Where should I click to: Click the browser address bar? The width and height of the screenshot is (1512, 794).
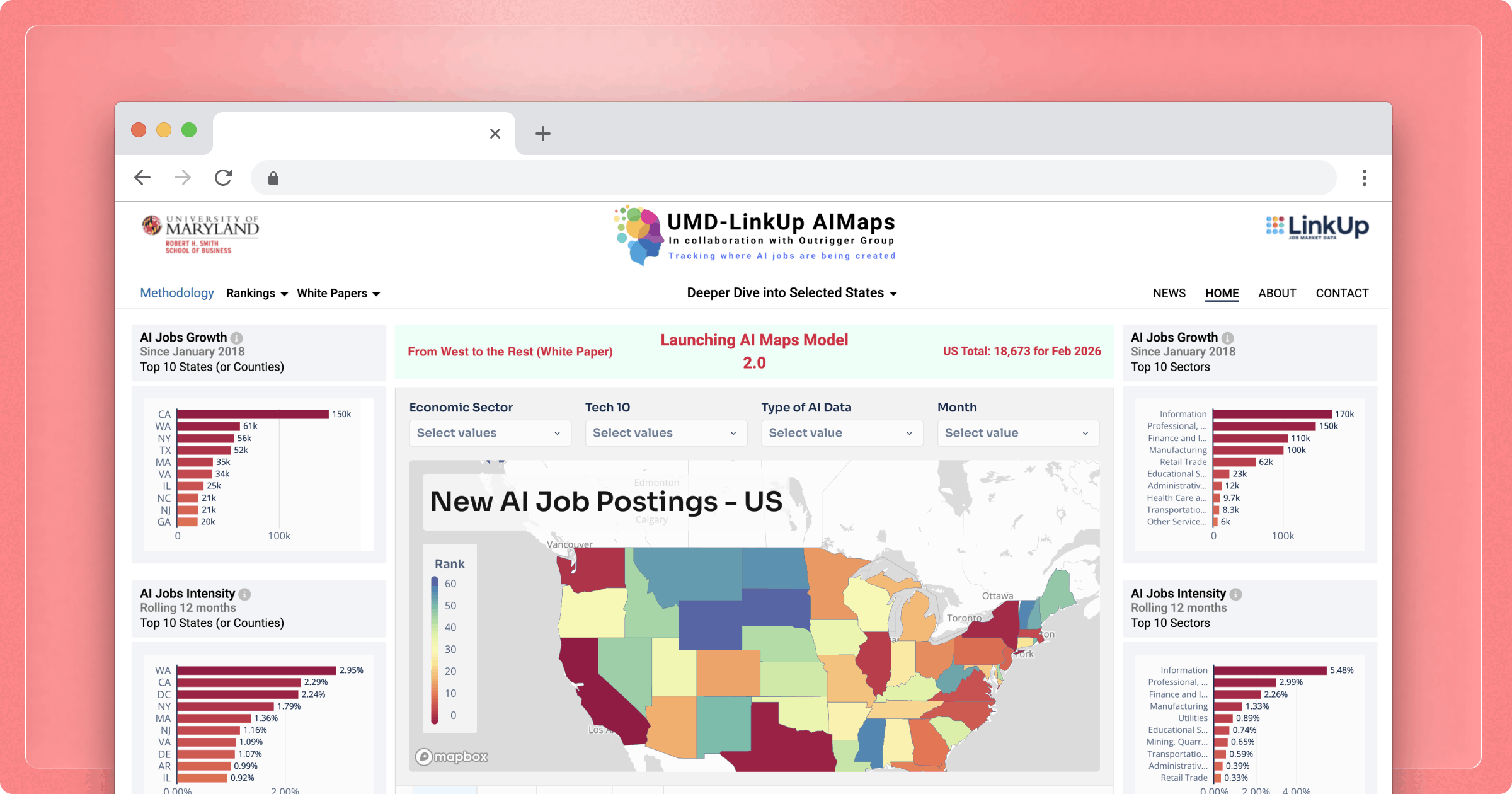tap(794, 178)
